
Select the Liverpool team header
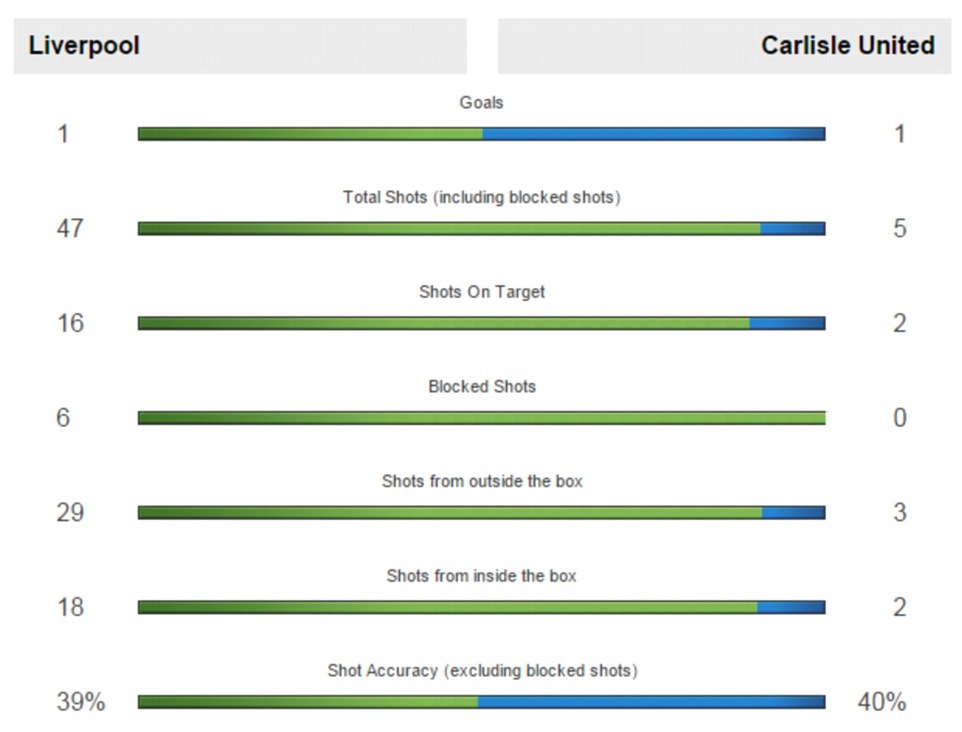[x=85, y=46]
